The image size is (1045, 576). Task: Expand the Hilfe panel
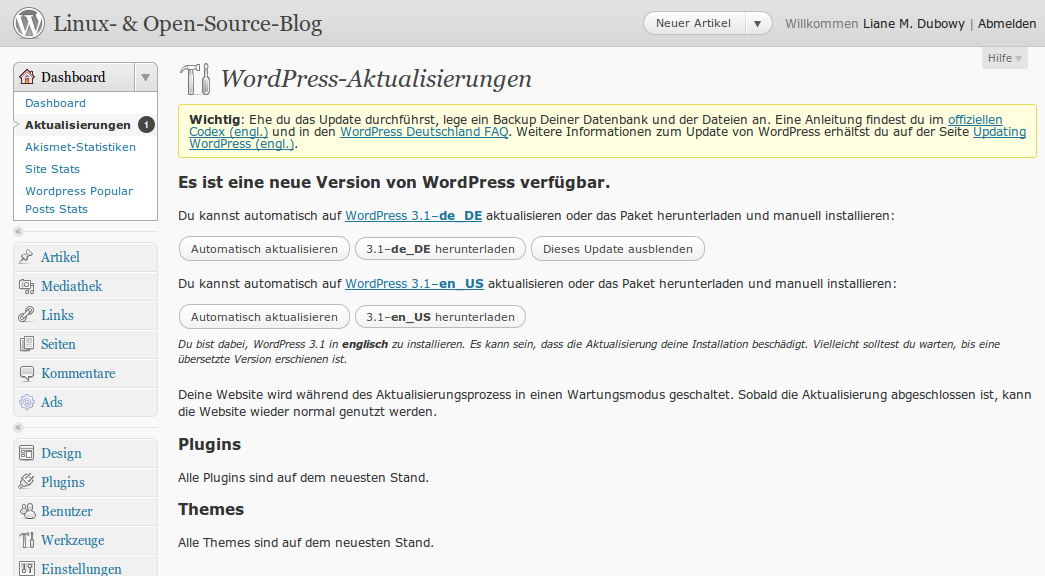click(x=1003, y=57)
